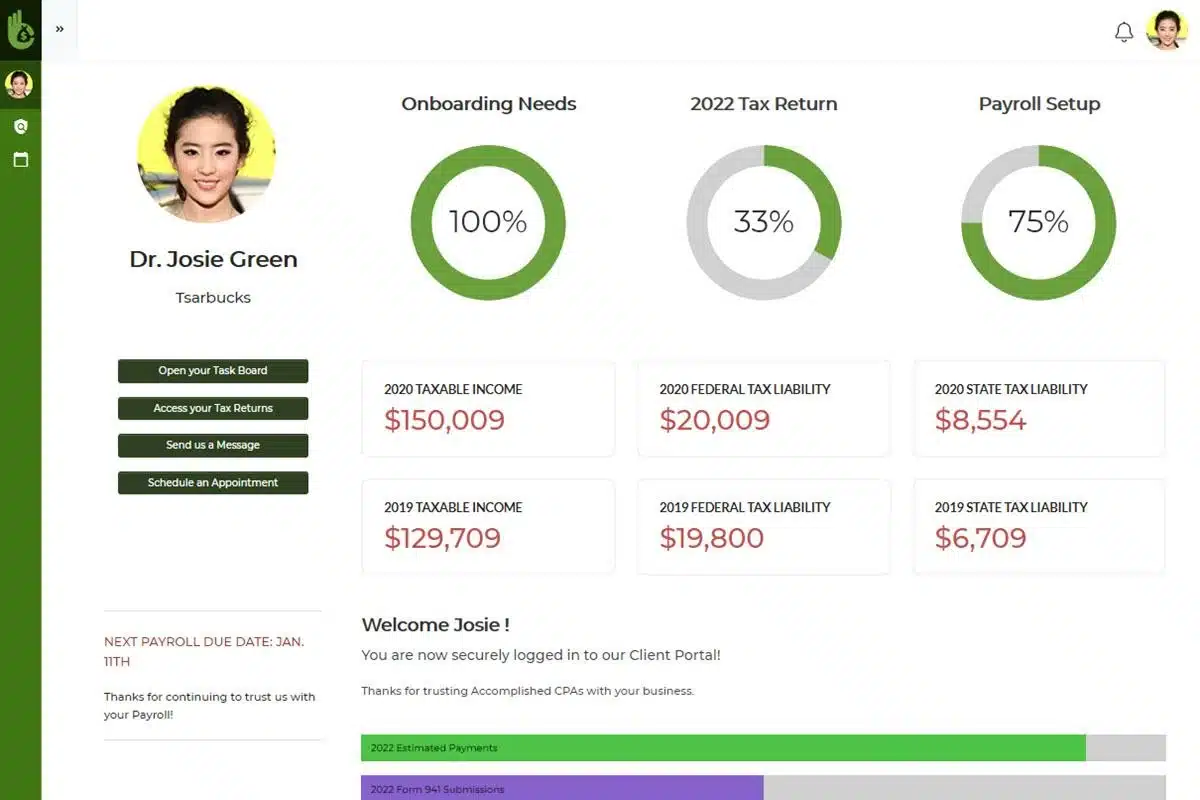Expand the sidebar with double-chevron arrow
Screen dimensions: 1200x800
[x=60, y=29]
